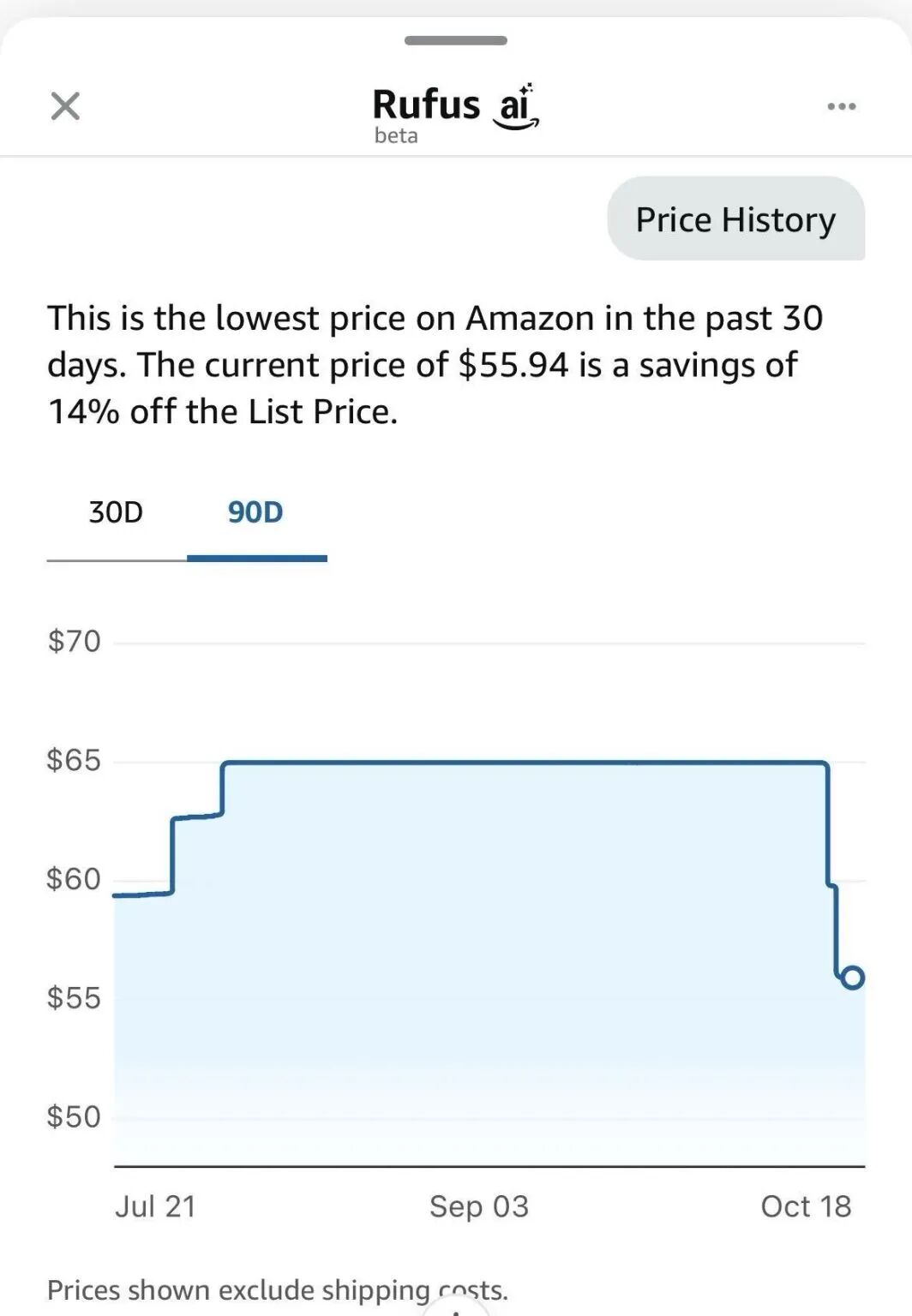Click the Oct 18 axis label
The image size is (912, 1316).
click(x=805, y=1206)
